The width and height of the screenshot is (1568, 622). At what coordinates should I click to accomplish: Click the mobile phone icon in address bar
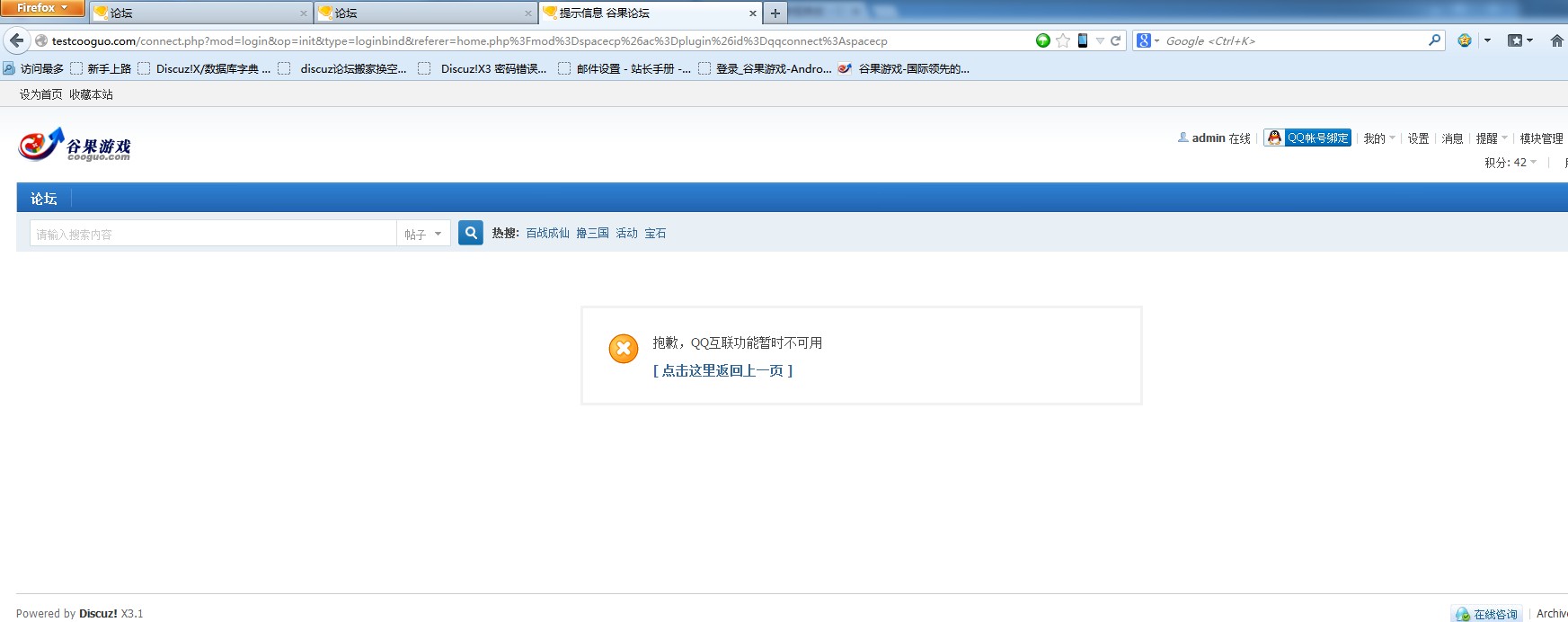coord(1083,40)
